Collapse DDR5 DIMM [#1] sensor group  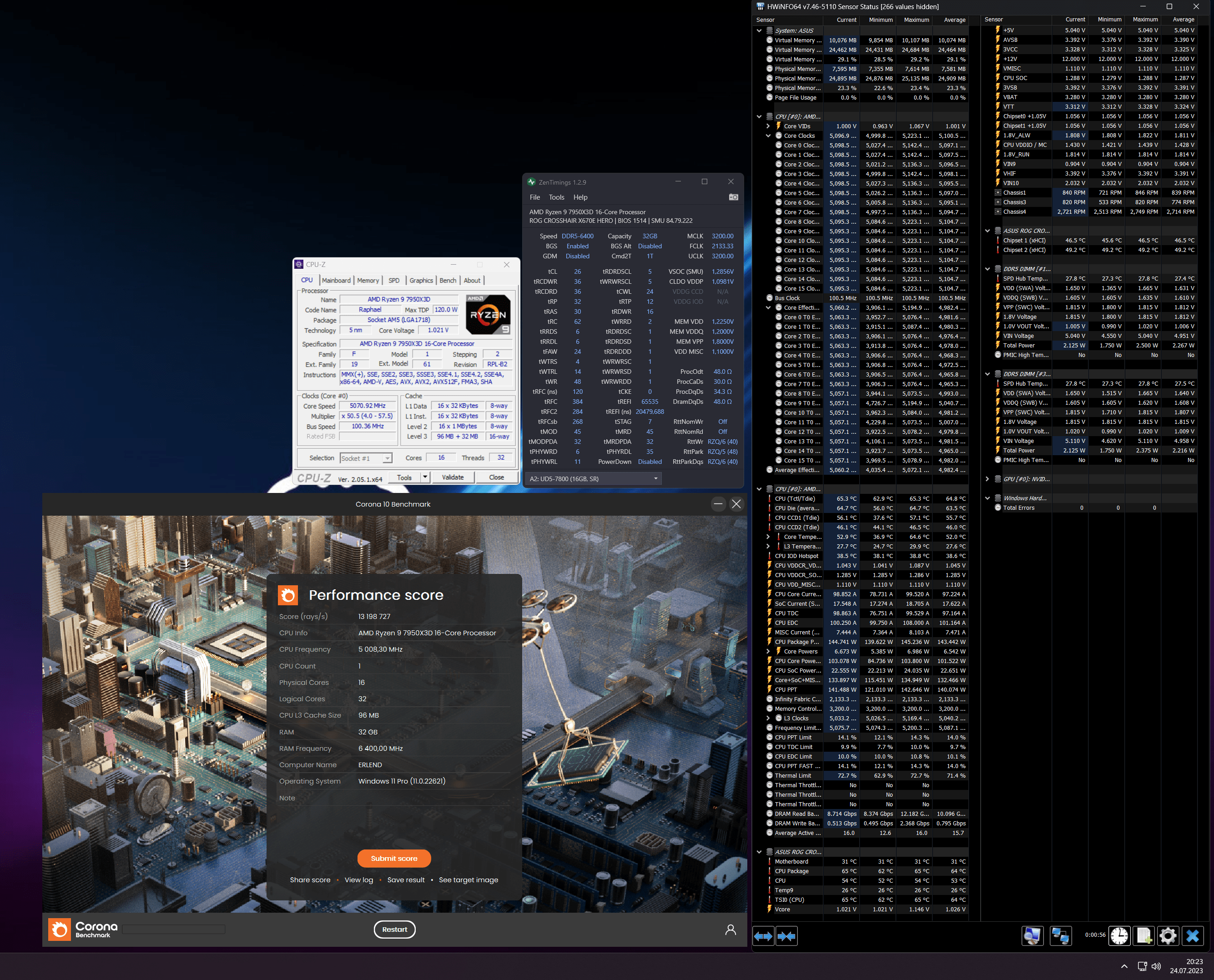pos(987,269)
